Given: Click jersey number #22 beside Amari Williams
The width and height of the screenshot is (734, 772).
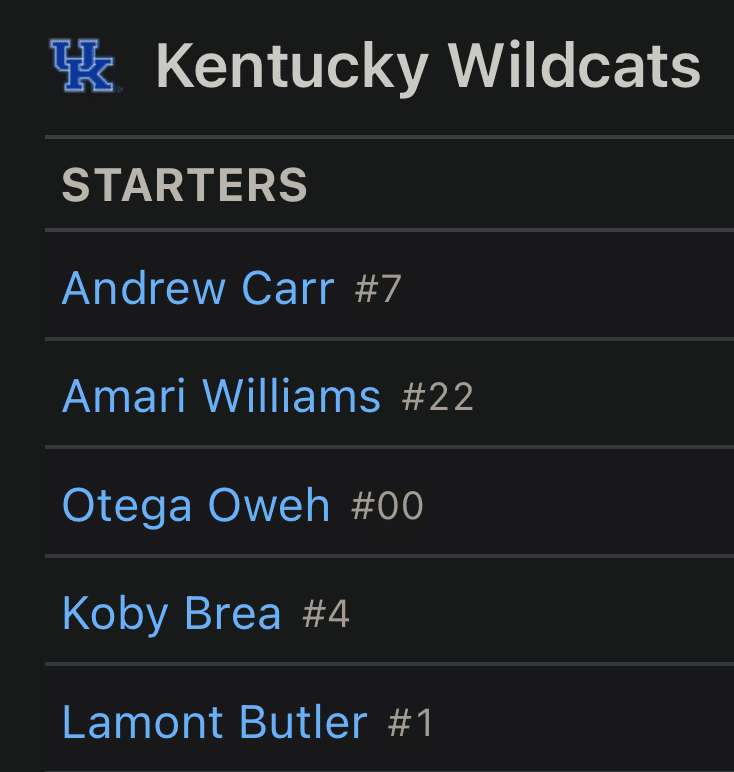Looking at the screenshot, I should 438,398.
